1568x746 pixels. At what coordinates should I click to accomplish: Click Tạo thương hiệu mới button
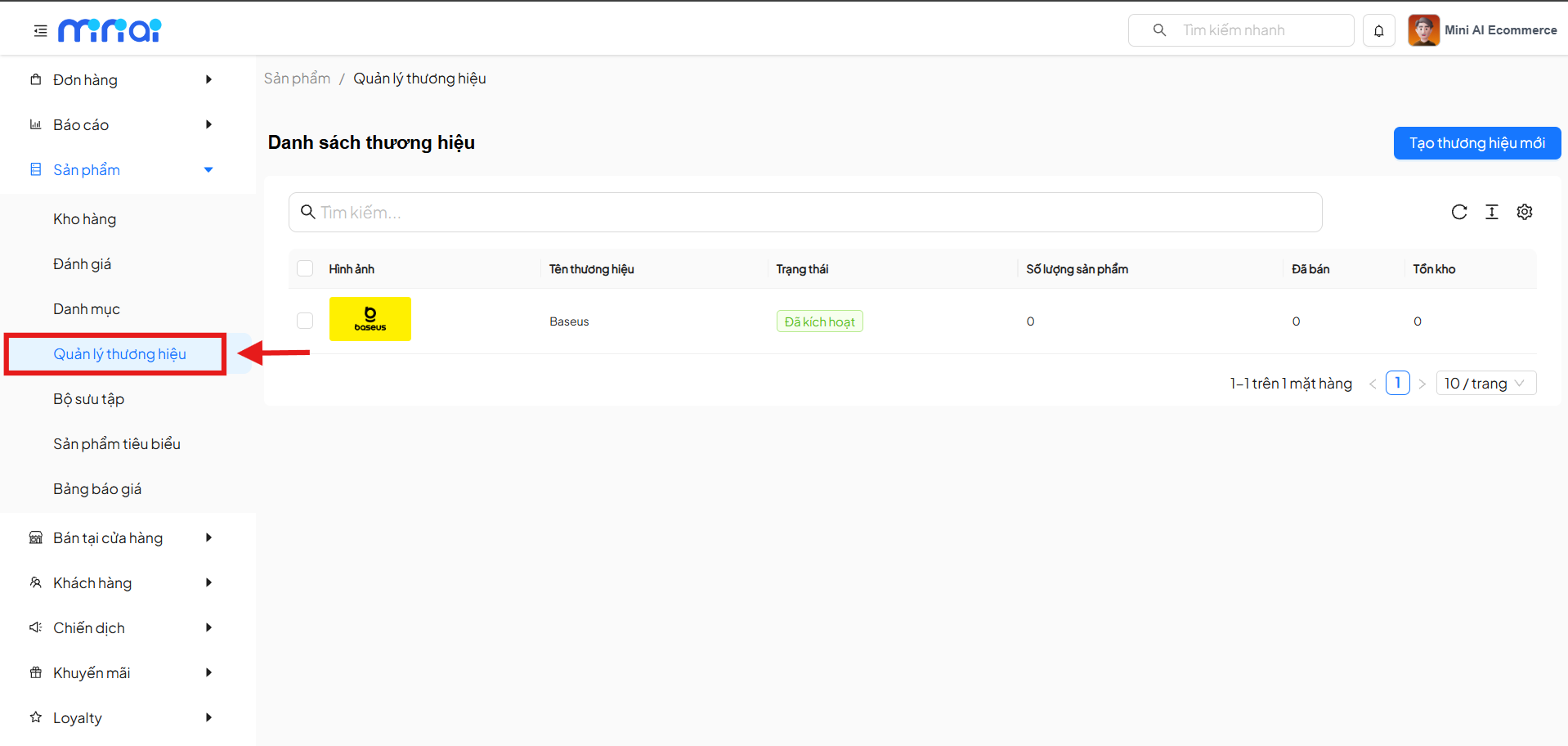click(x=1476, y=143)
